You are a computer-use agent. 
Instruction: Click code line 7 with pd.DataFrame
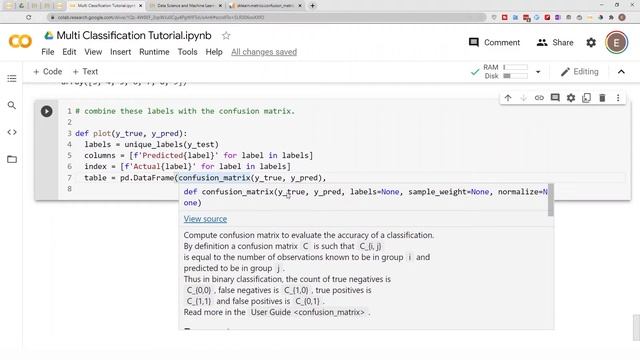pyautogui.click(x=205, y=178)
